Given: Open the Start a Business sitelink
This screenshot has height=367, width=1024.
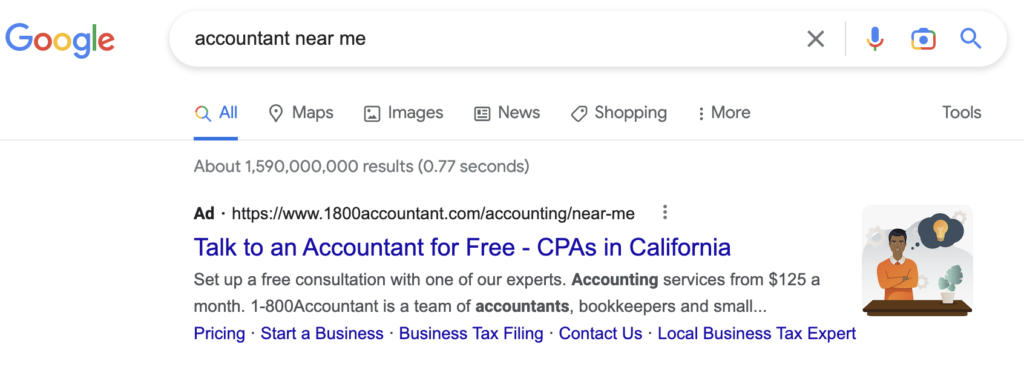Looking at the screenshot, I should (322, 334).
